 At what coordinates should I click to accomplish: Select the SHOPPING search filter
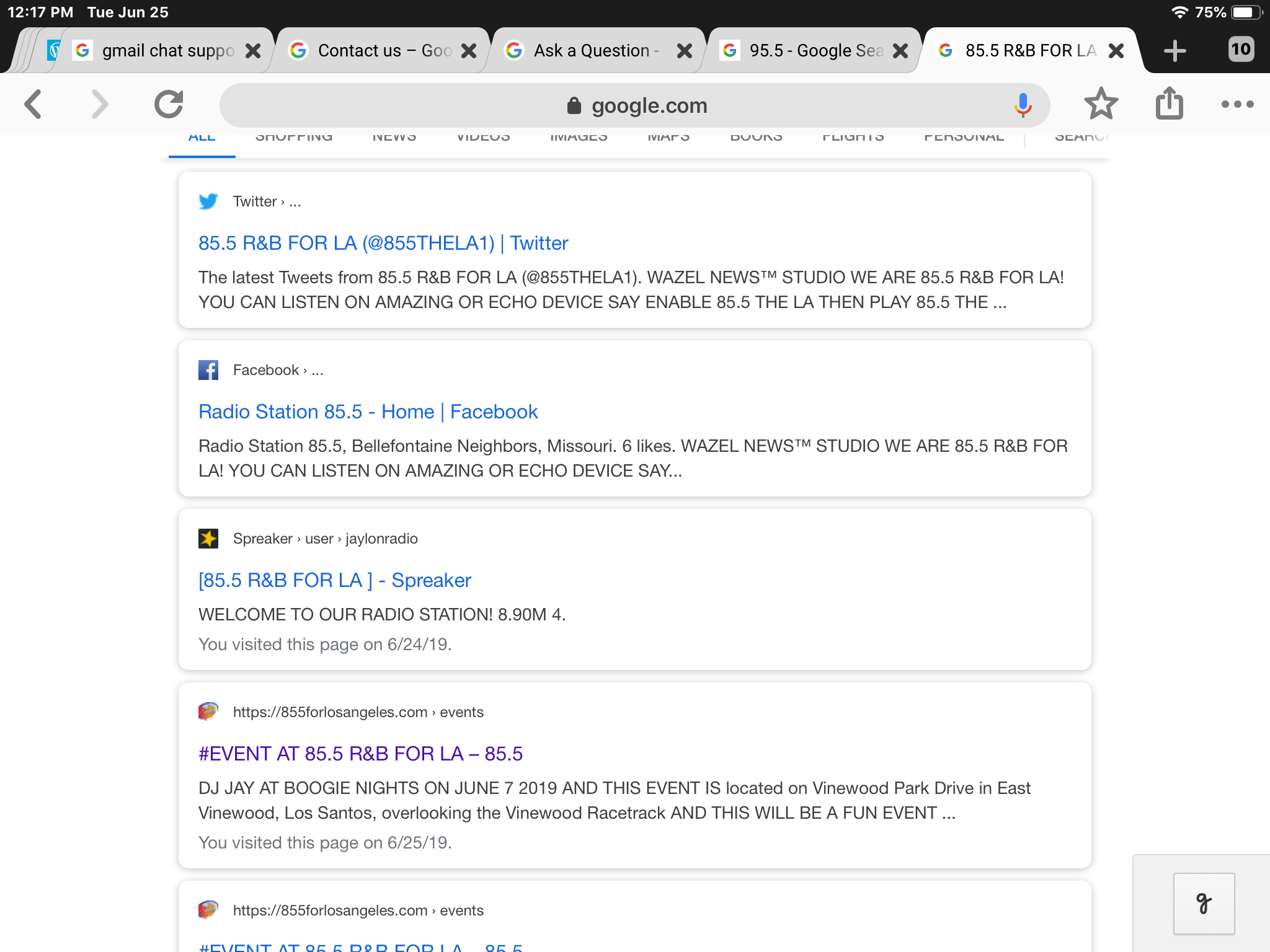point(294,138)
